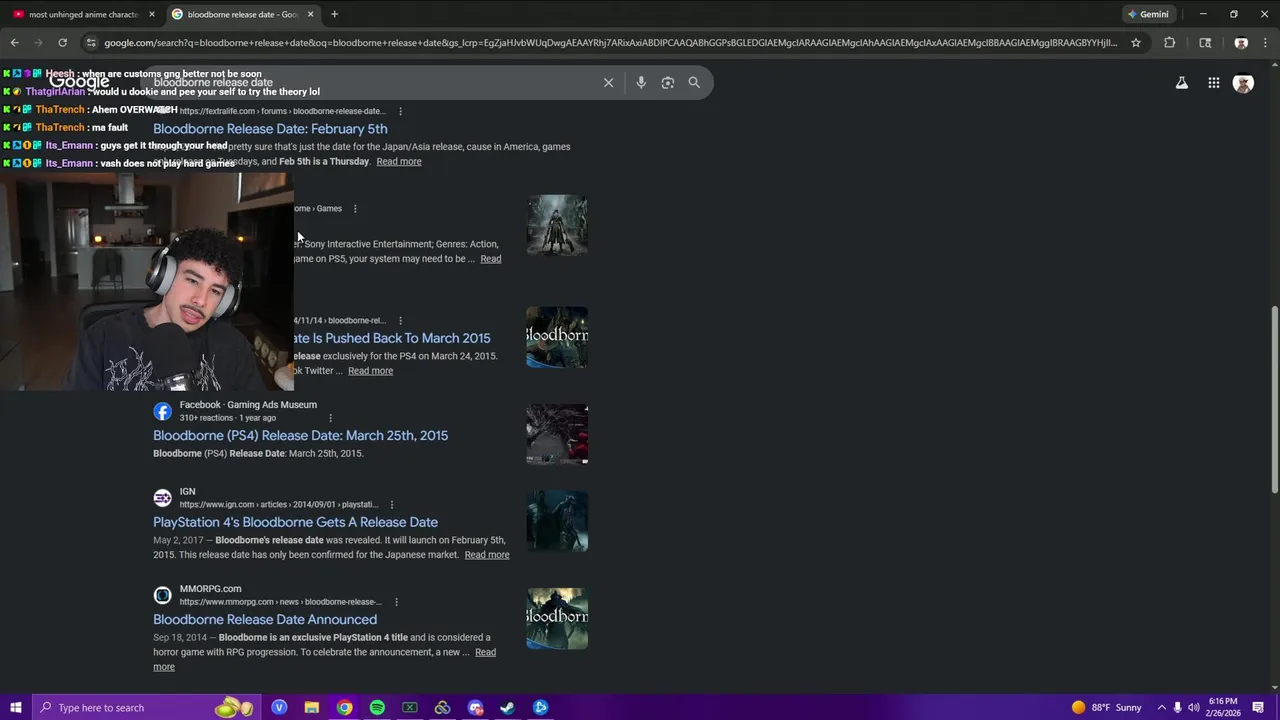Viewport: 1280px width, 720px height.
Task: Bookmark this page with the star
Action: point(1136,43)
